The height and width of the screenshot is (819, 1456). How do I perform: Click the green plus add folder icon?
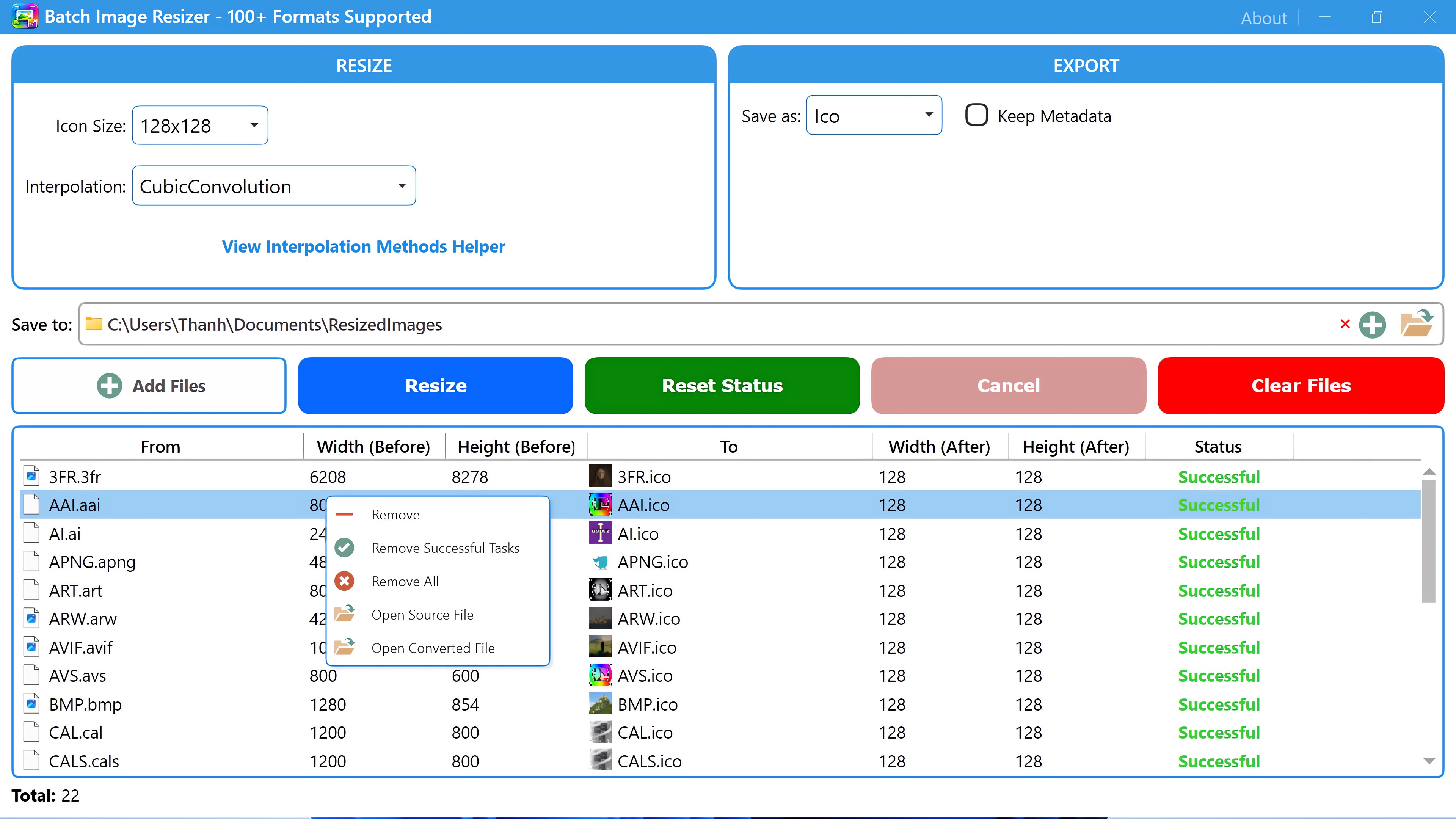[1372, 325]
